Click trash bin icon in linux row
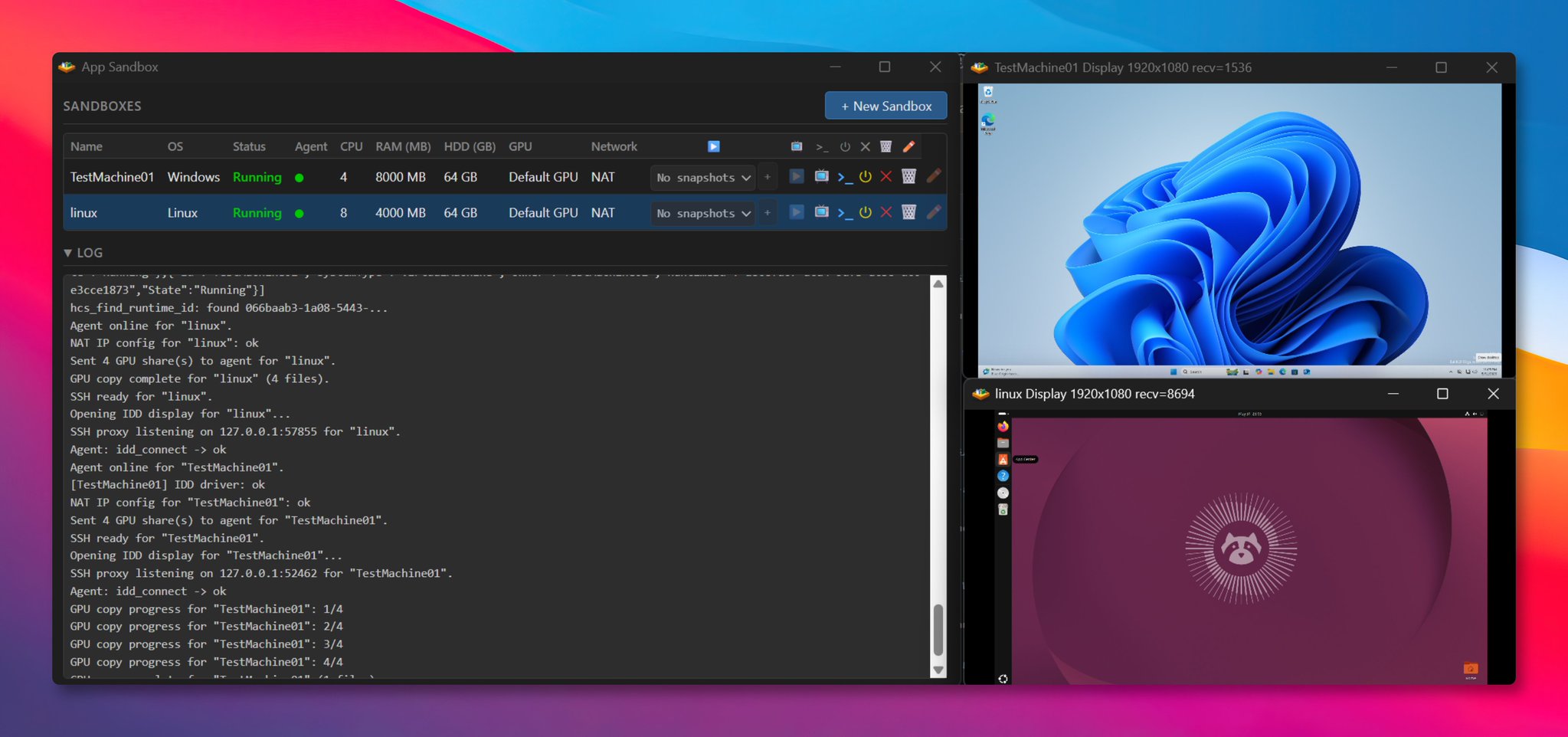The height and width of the screenshot is (737, 1568). pos(909,212)
